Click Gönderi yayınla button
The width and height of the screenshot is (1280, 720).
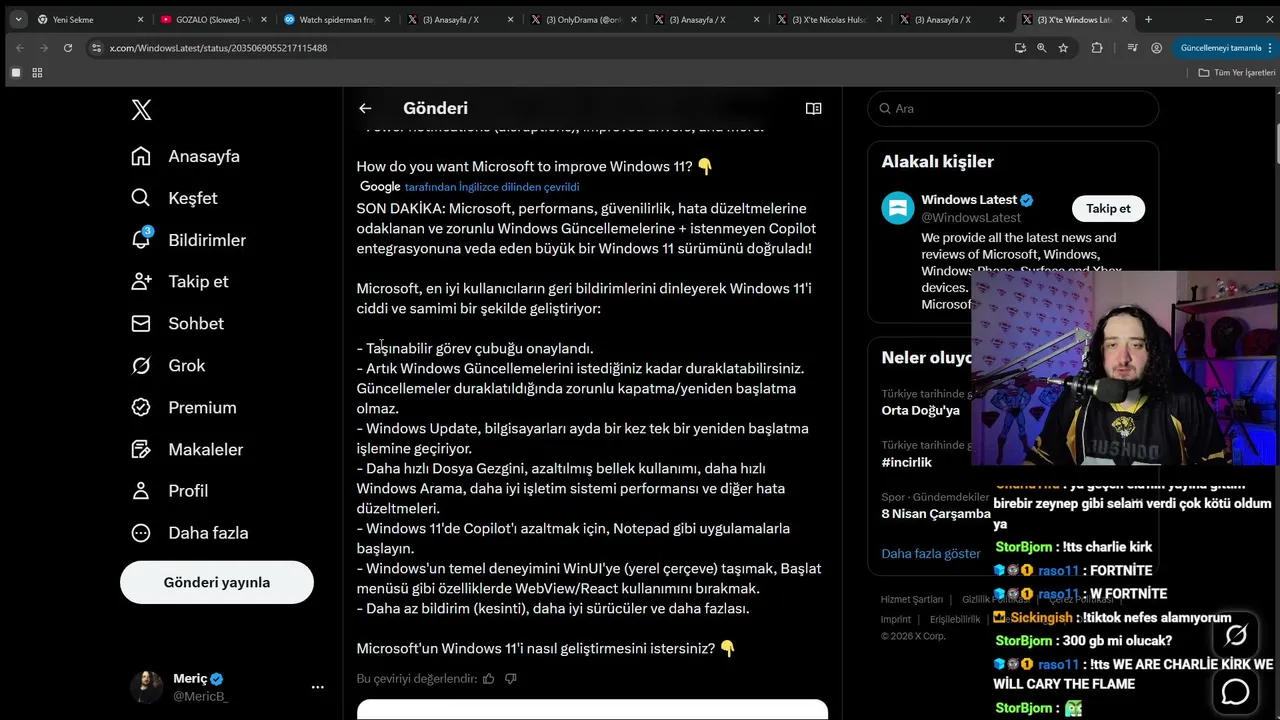pos(217,582)
